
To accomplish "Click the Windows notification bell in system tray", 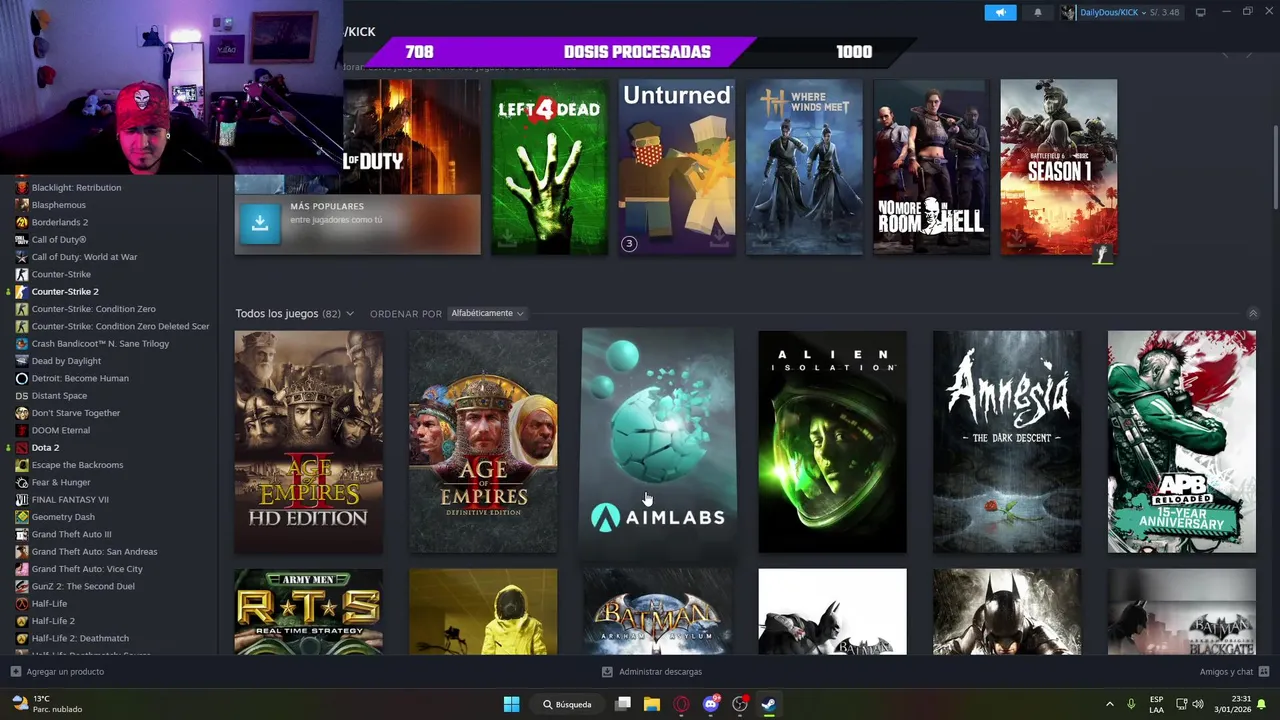I will click(x=1262, y=704).
